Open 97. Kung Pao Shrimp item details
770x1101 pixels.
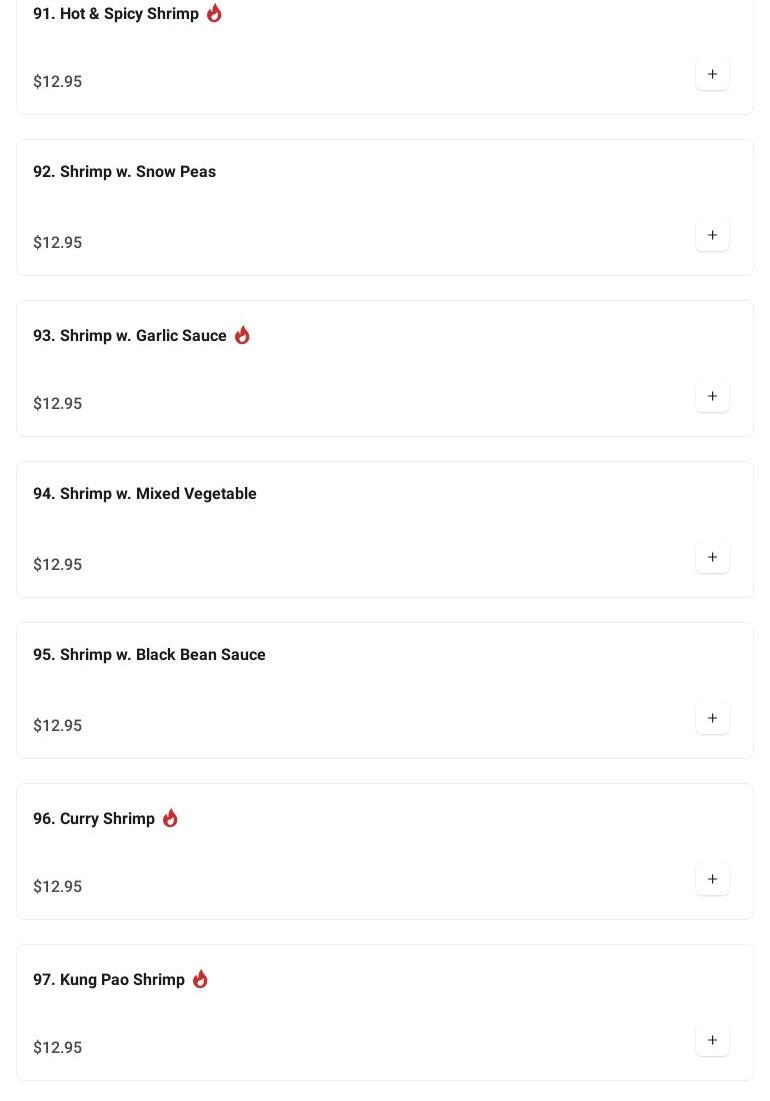point(109,980)
